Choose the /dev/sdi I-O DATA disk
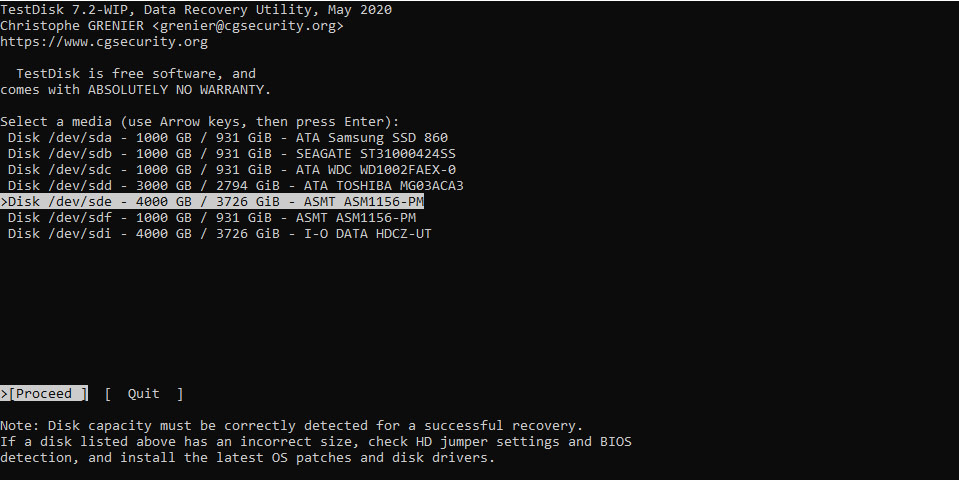This screenshot has width=959, height=480. (219, 234)
